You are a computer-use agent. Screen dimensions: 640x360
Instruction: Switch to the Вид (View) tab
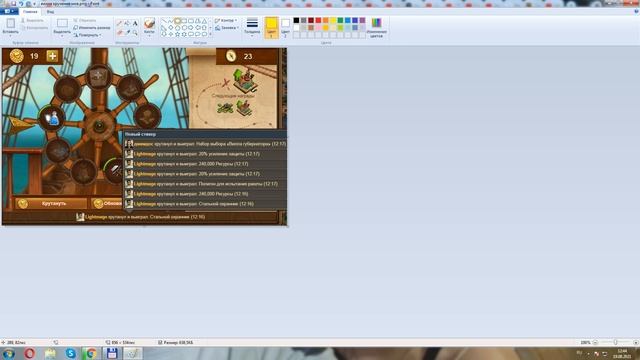pos(50,11)
